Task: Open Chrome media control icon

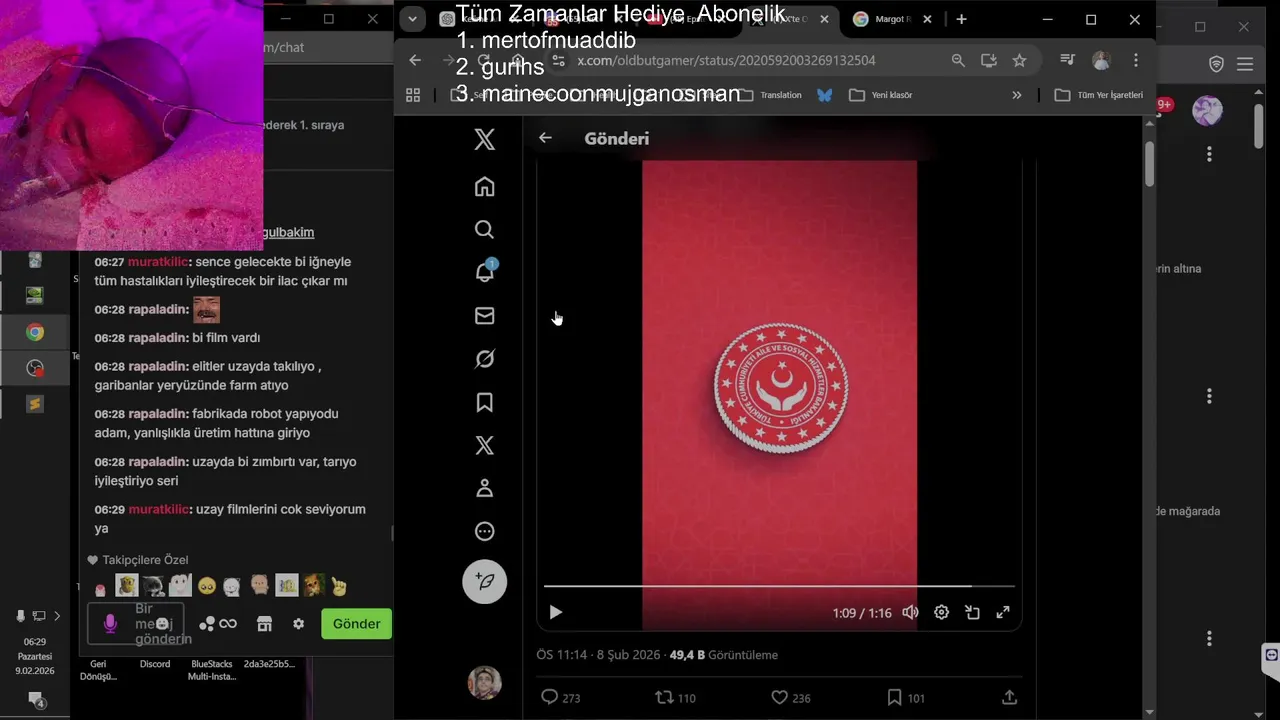Action: (x=1067, y=60)
